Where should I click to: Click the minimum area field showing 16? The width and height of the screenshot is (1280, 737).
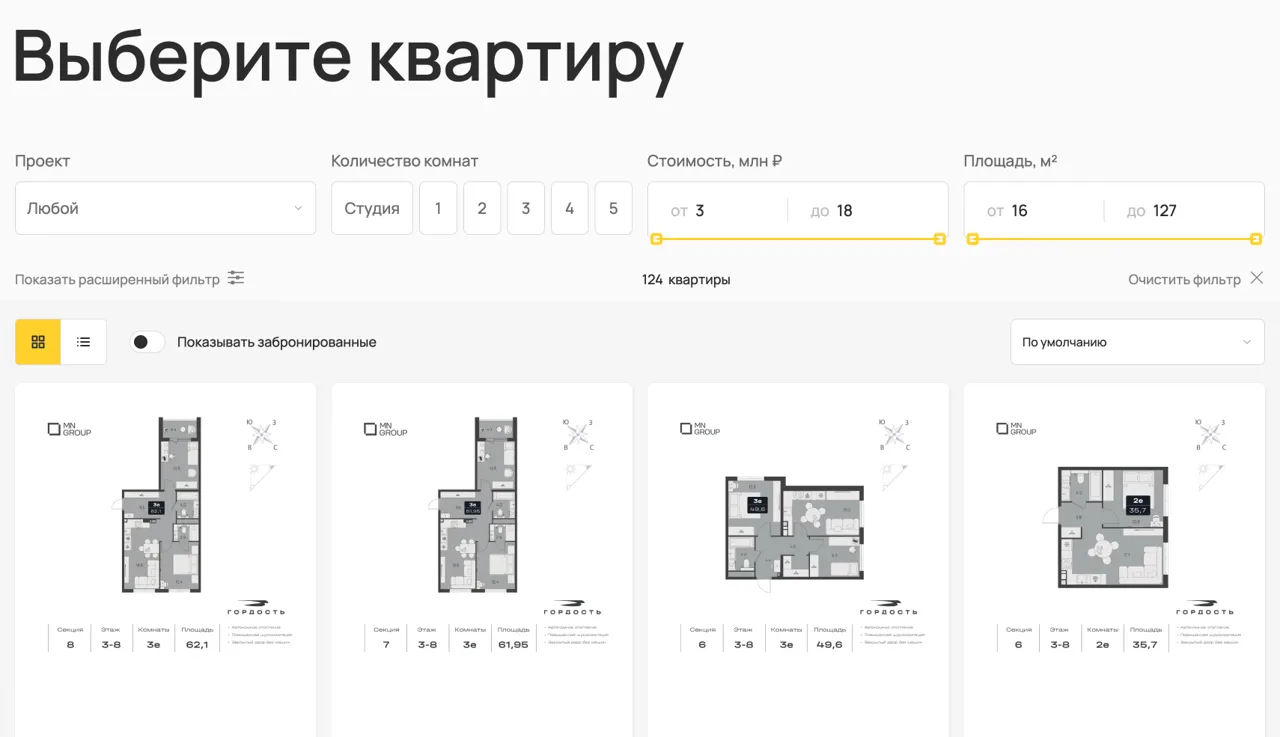1034,210
